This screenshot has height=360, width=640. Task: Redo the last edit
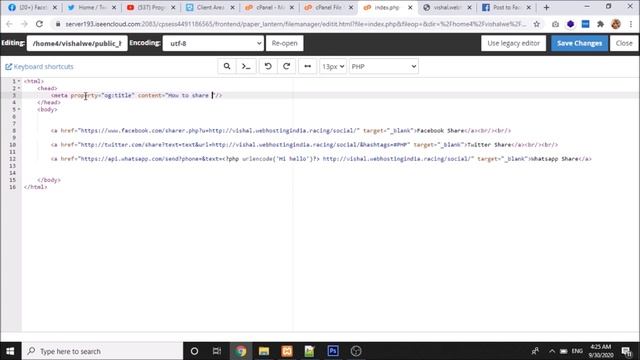coord(287,67)
